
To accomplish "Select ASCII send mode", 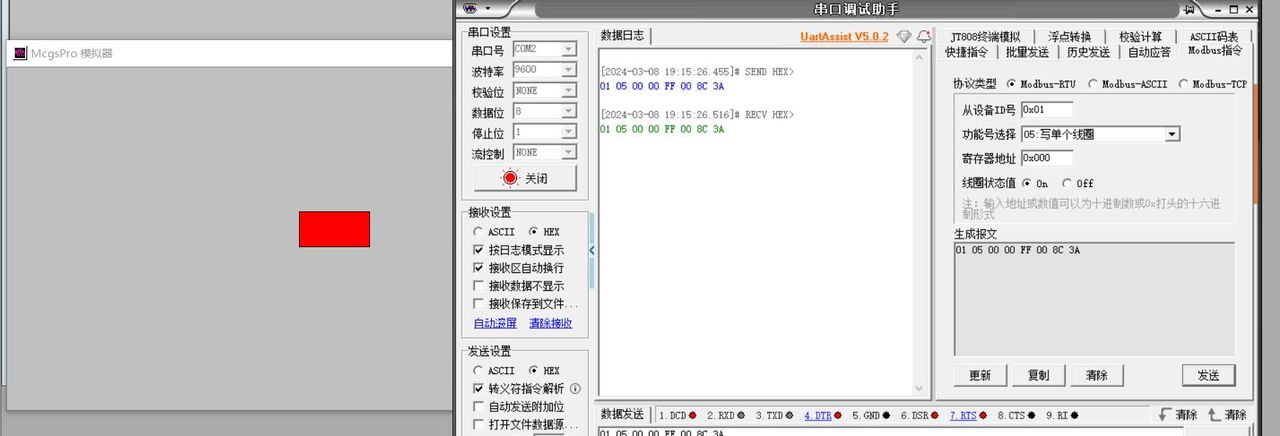I will [478, 370].
